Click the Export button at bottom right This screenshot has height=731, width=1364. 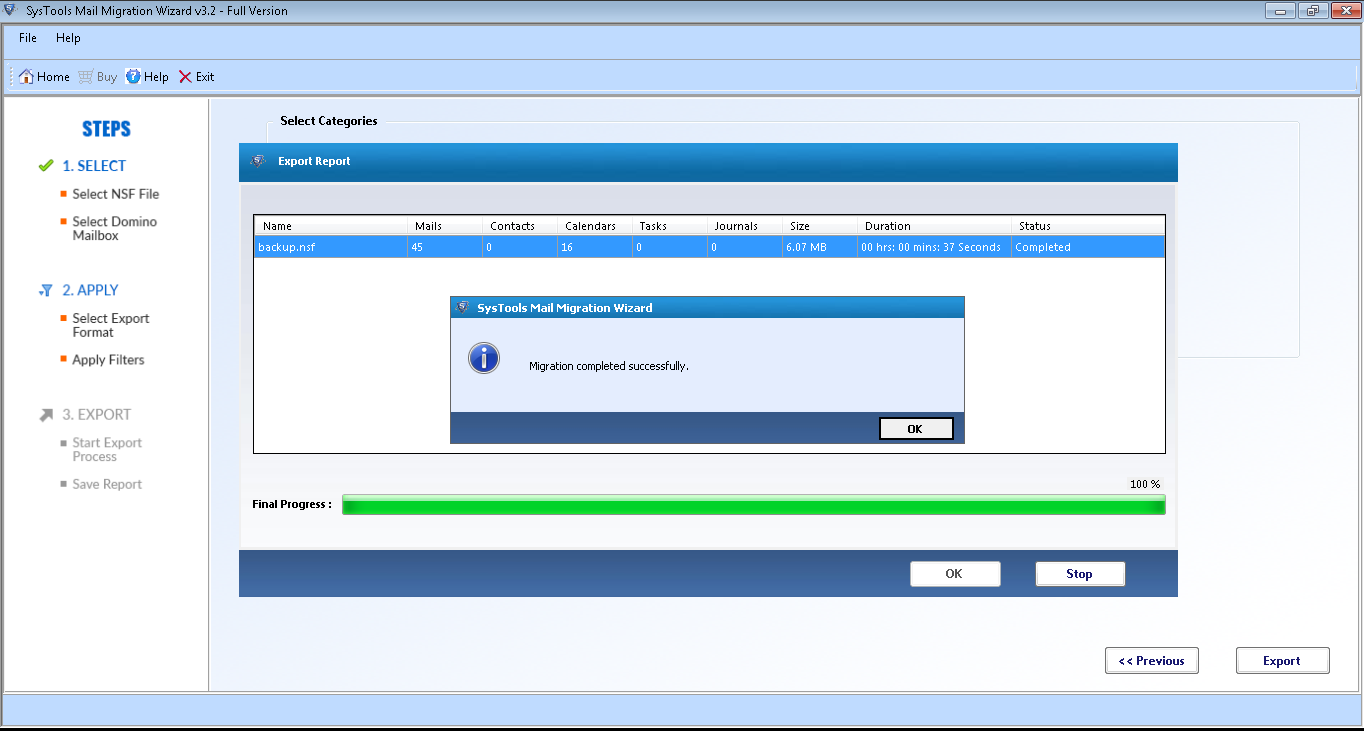click(1282, 661)
